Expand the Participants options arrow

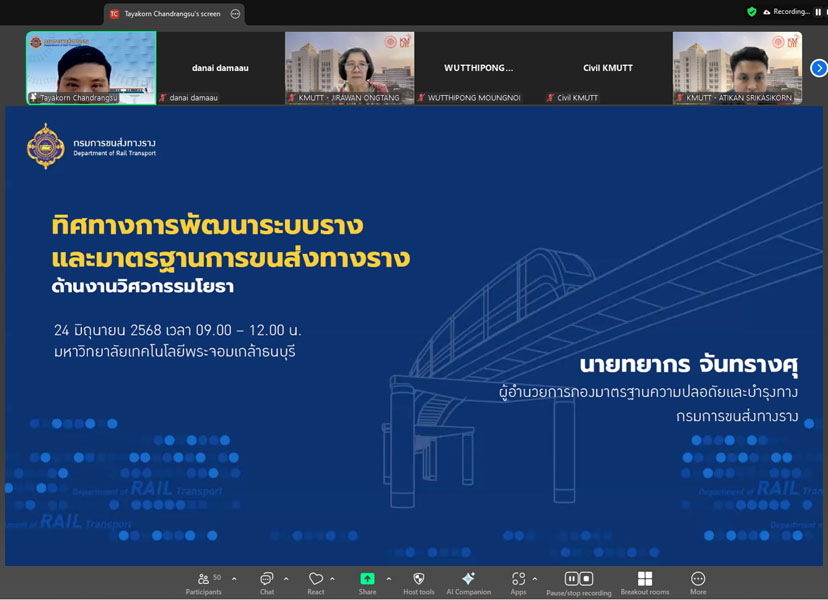click(x=234, y=579)
